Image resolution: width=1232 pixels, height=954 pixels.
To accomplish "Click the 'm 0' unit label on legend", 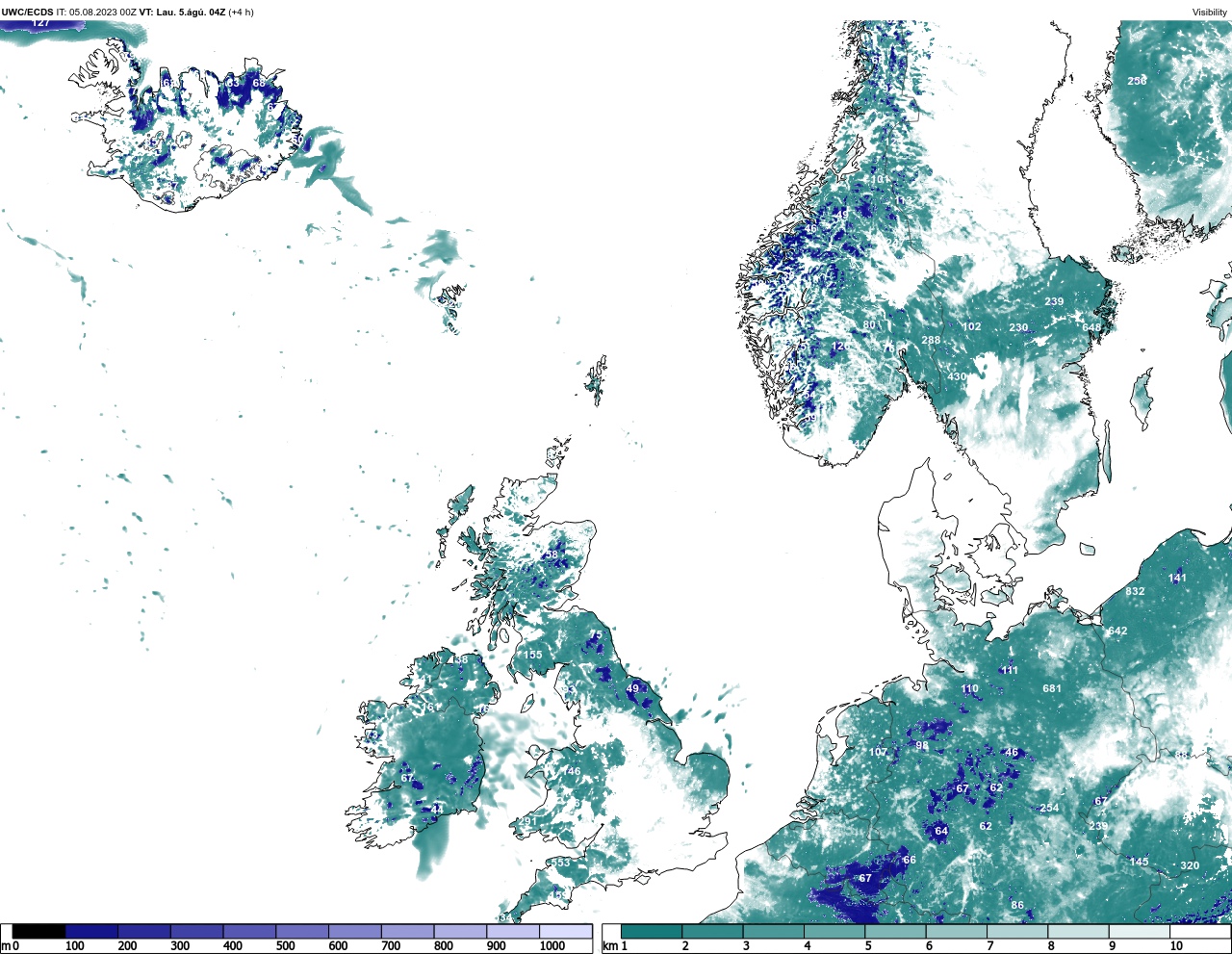I will coord(11,946).
